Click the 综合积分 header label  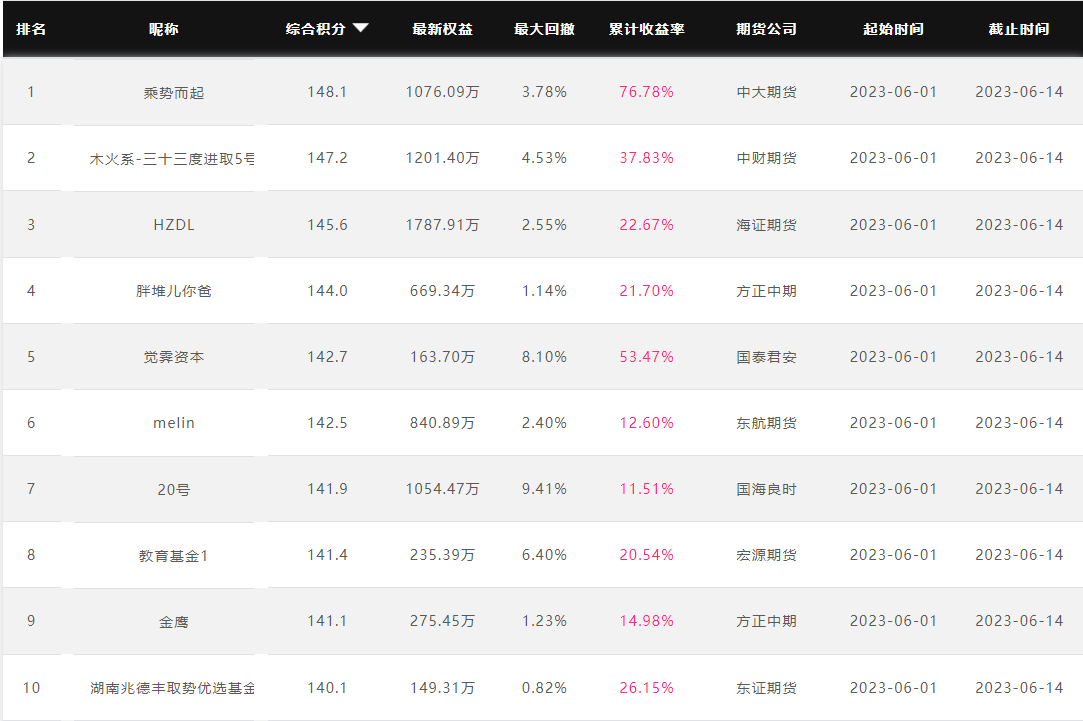[316, 29]
